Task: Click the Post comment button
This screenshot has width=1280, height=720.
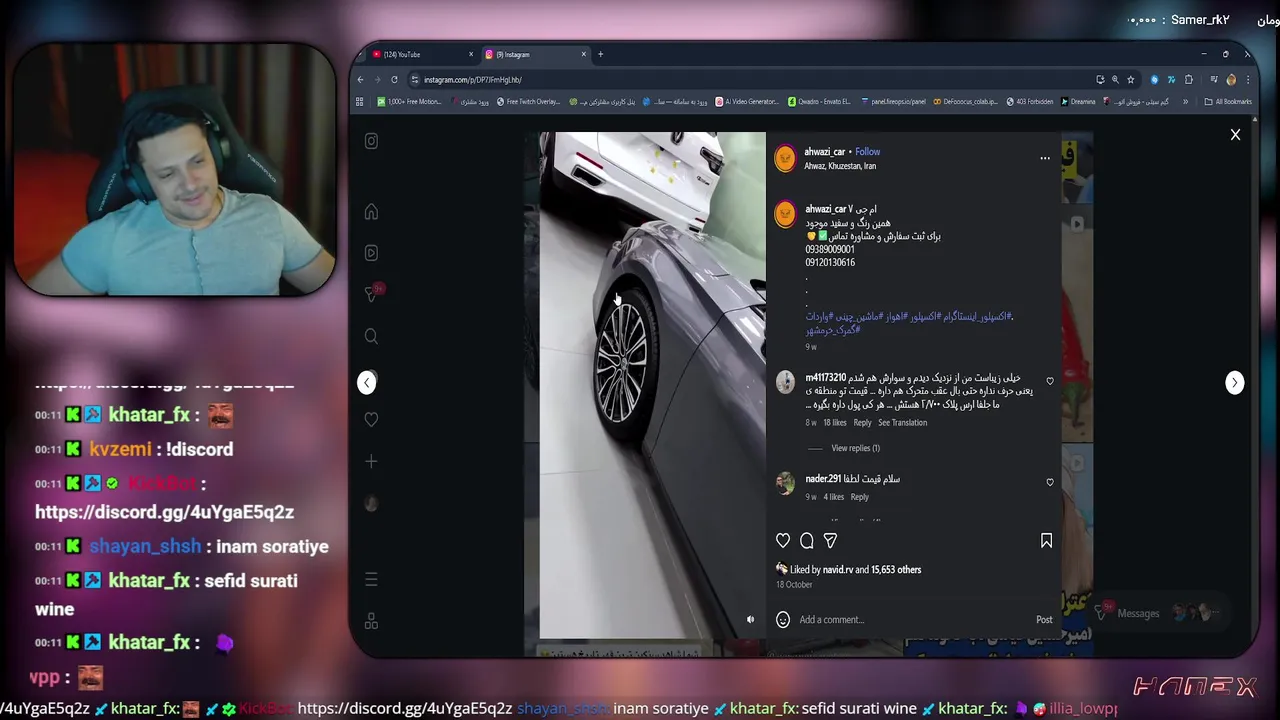Action: [x=1044, y=619]
